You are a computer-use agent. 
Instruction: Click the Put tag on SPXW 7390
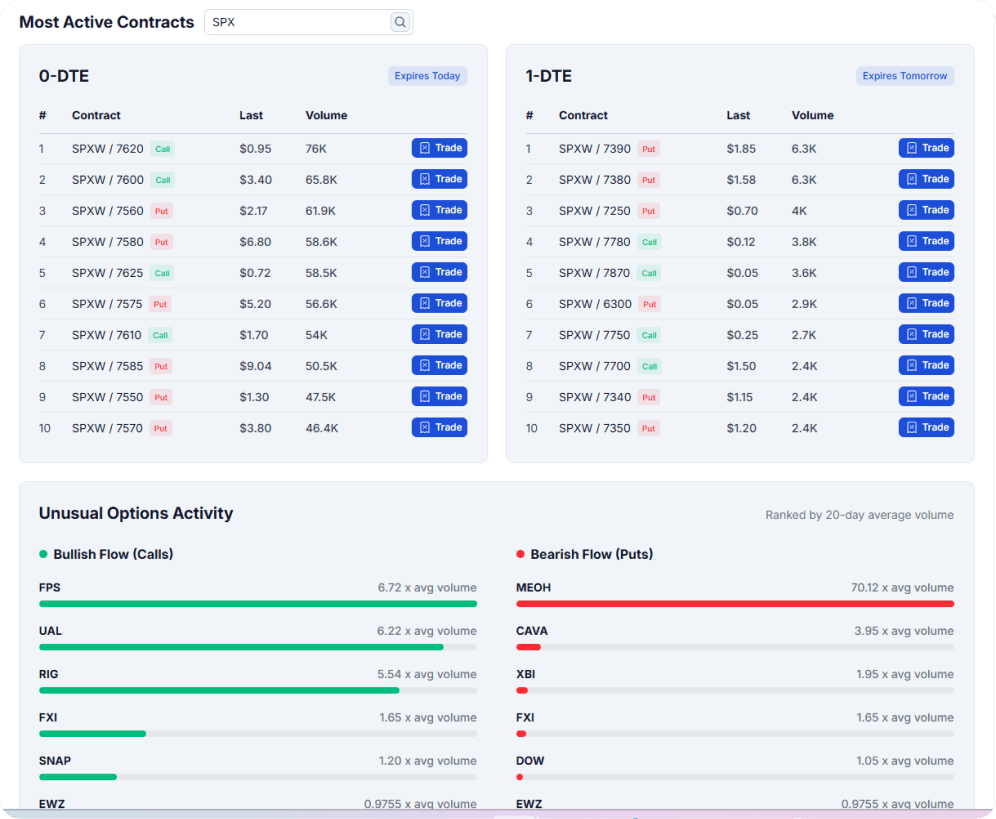tap(649, 149)
